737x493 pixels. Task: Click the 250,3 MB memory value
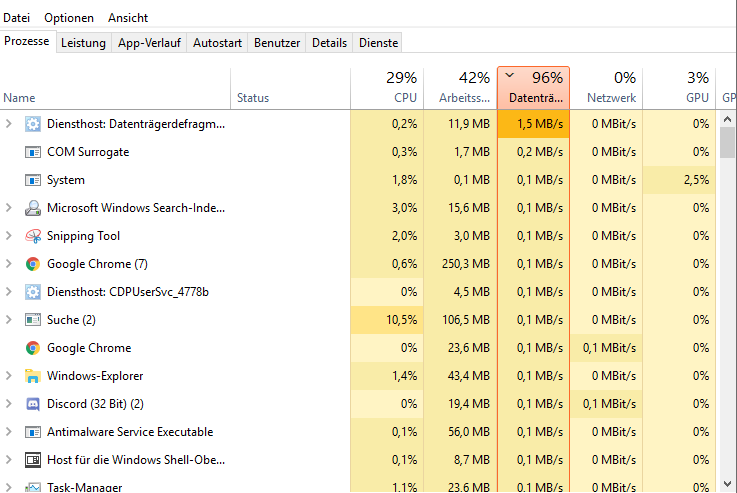click(x=466, y=264)
